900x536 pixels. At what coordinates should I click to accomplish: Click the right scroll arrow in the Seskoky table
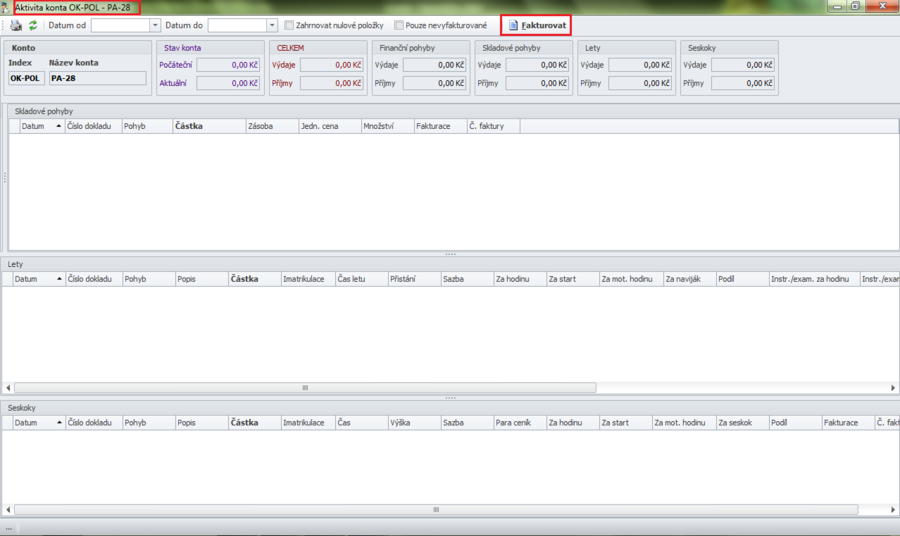pos(893,510)
